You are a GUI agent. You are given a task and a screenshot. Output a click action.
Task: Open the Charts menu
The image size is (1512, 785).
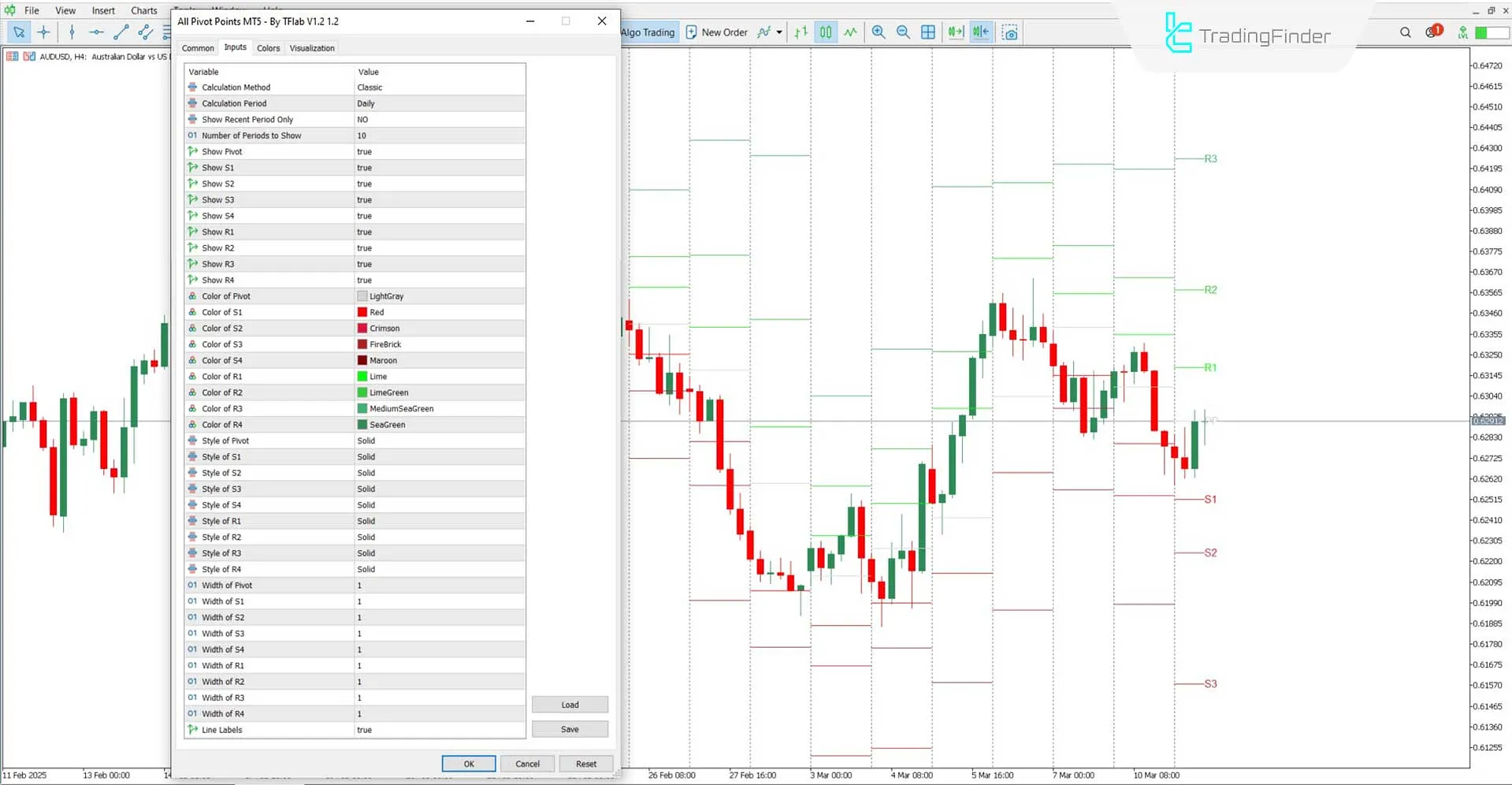coord(143,10)
